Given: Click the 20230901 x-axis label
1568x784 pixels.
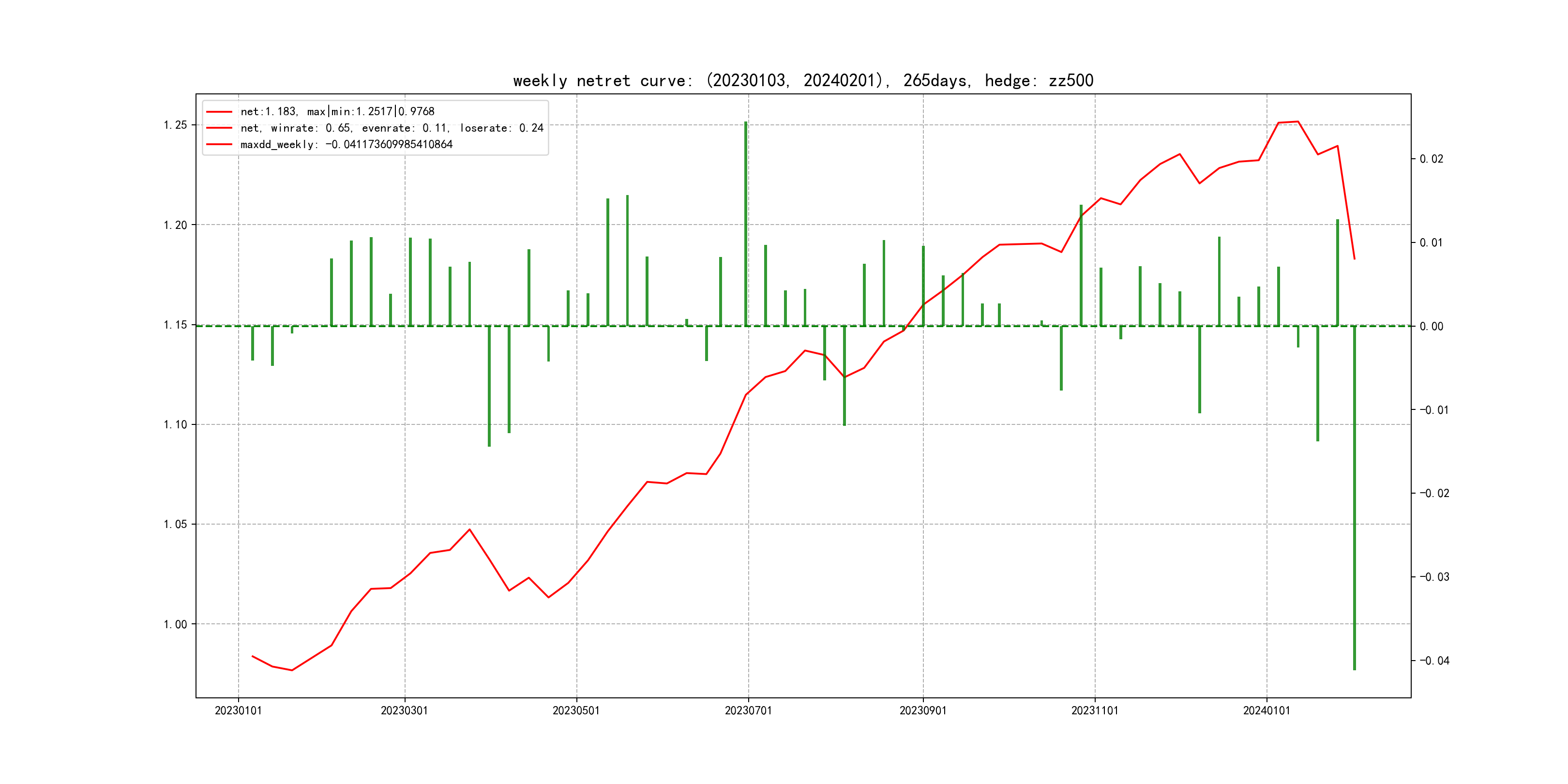Looking at the screenshot, I should (x=923, y=710).
